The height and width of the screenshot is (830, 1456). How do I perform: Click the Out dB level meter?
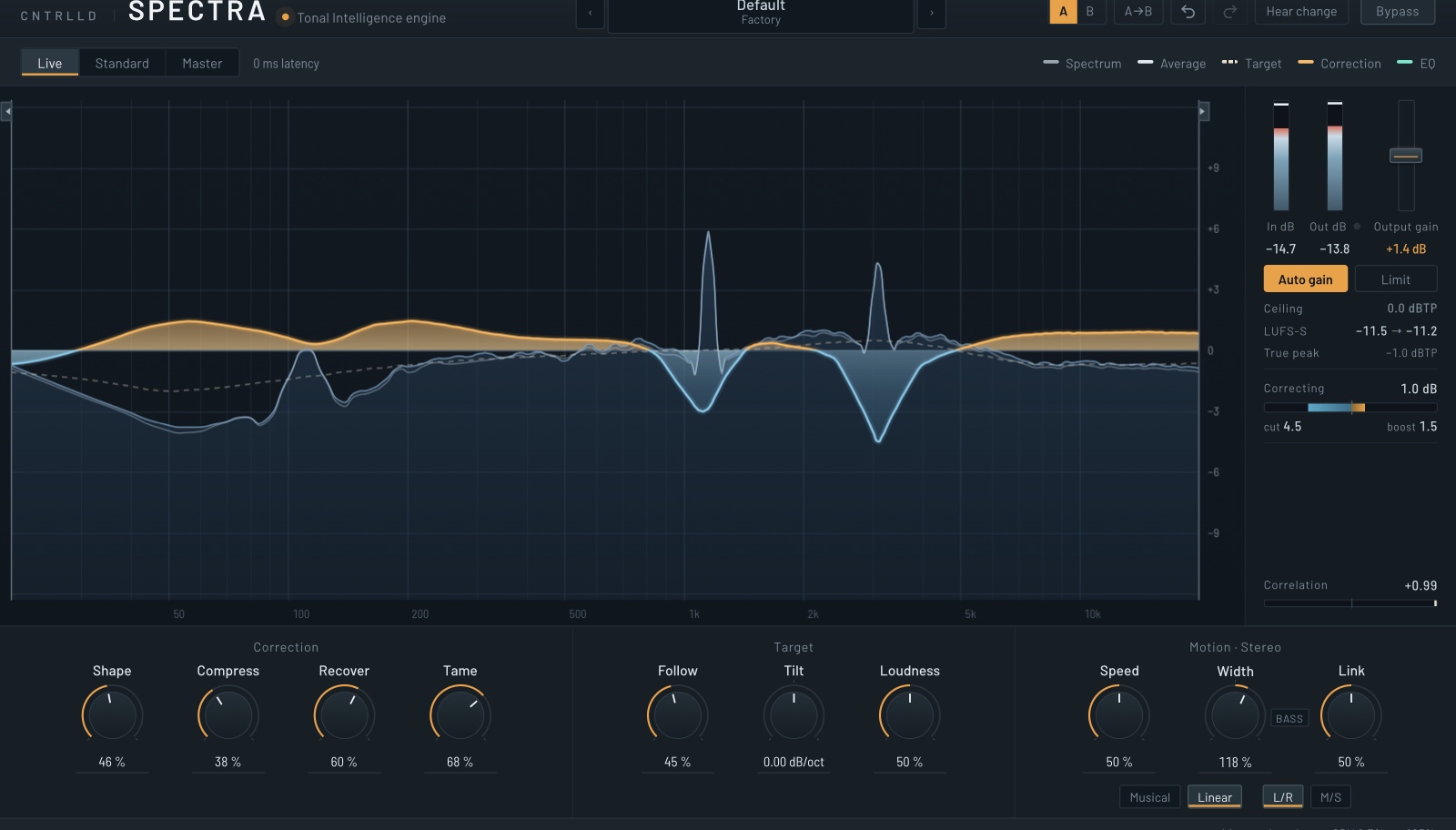click(1335, 156)
